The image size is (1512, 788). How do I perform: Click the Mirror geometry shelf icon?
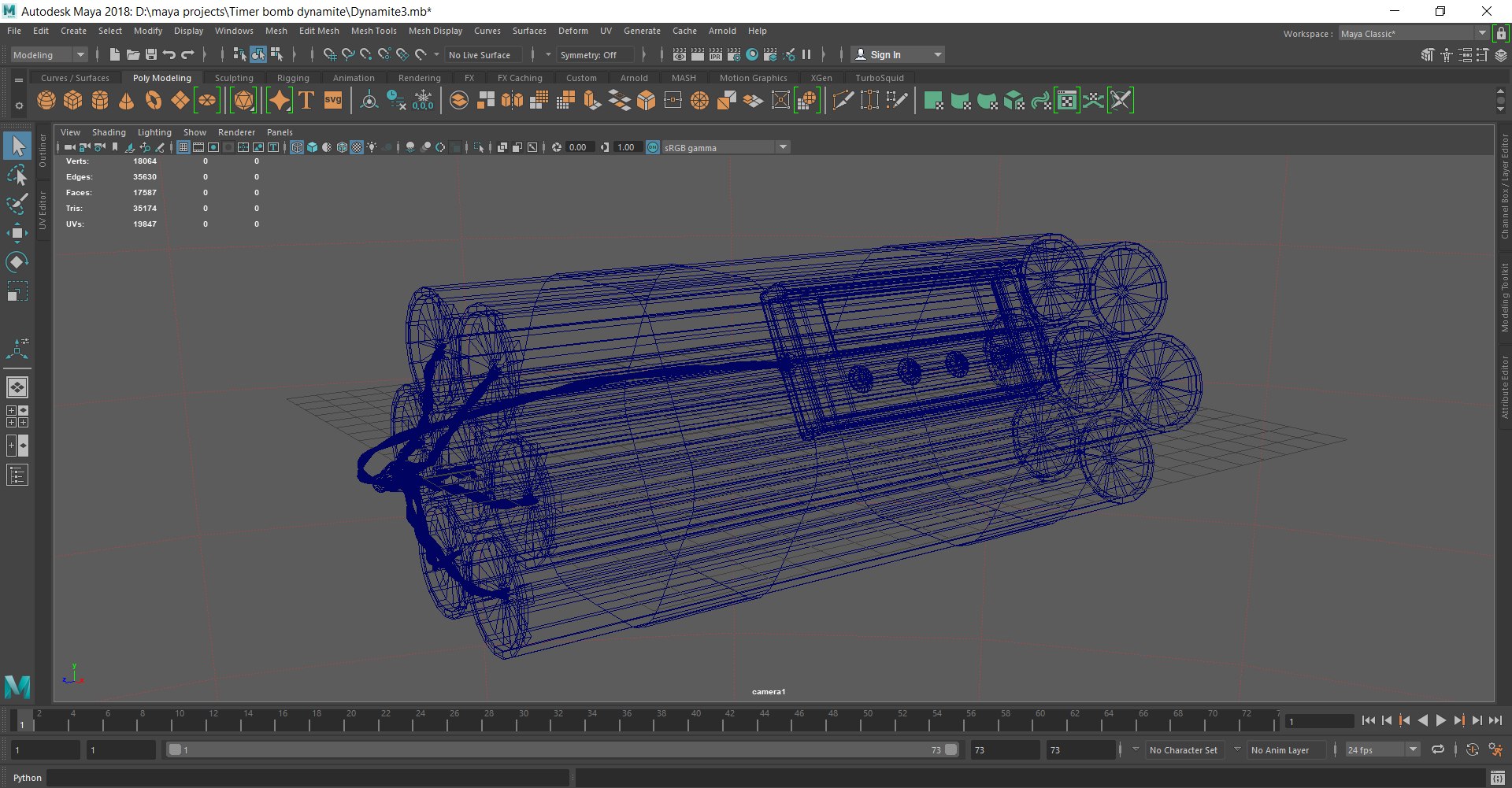click(512, 101)
